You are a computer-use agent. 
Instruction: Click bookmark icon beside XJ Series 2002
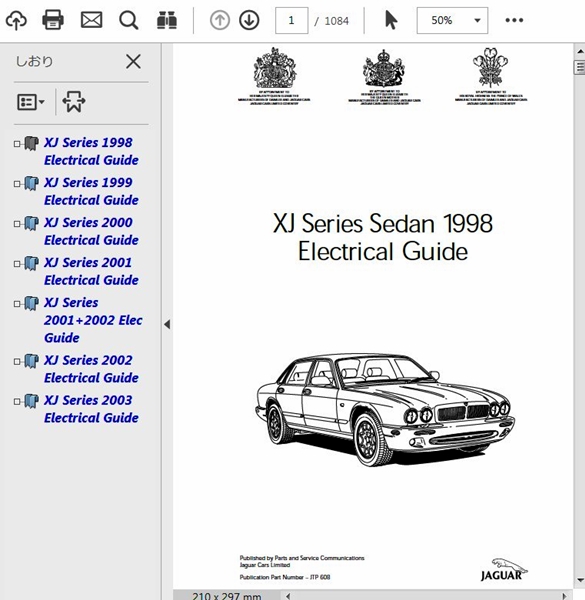(x=31, y=361)
